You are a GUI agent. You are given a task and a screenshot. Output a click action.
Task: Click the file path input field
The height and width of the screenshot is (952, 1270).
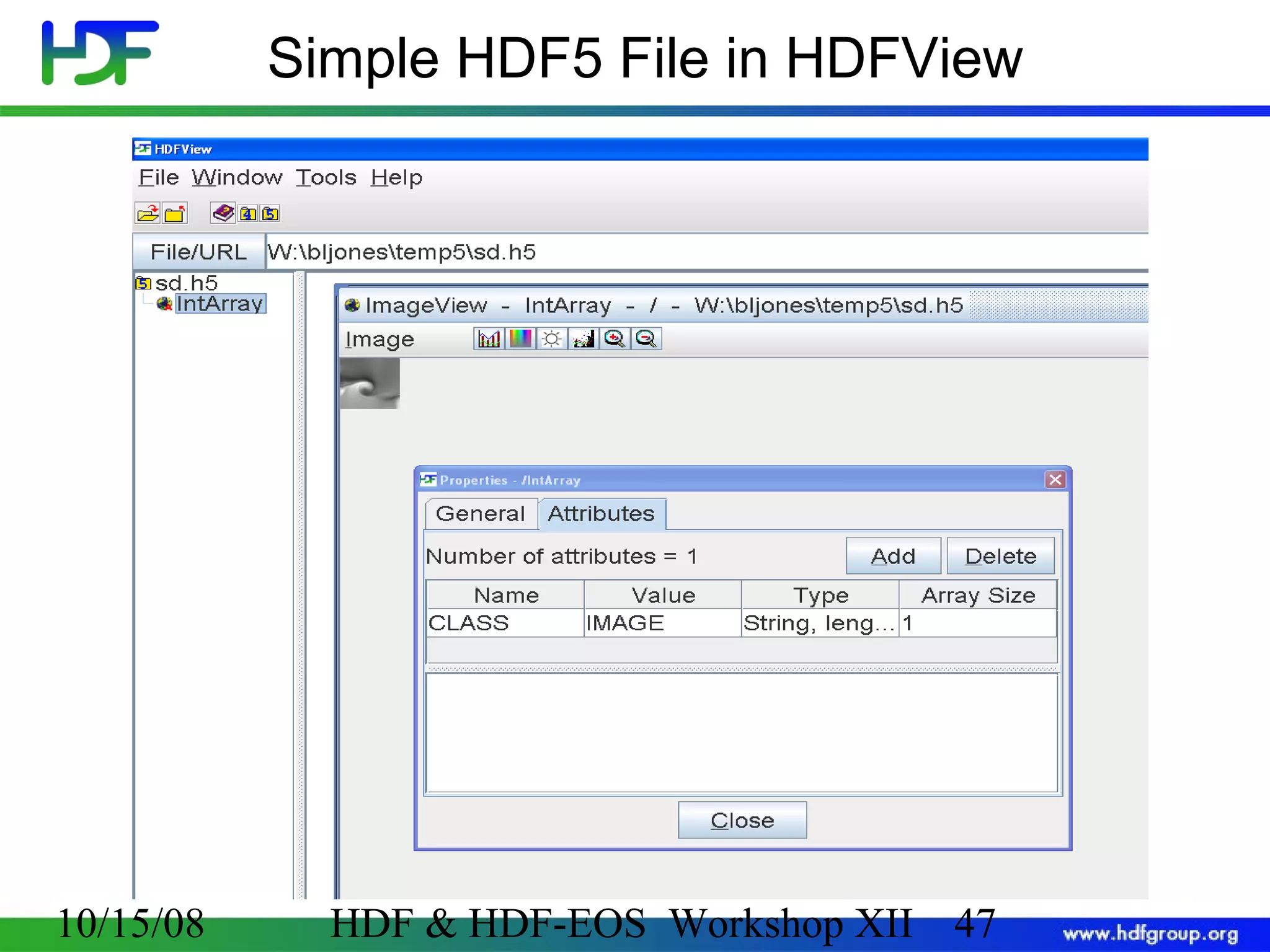[x=707, y=252]
